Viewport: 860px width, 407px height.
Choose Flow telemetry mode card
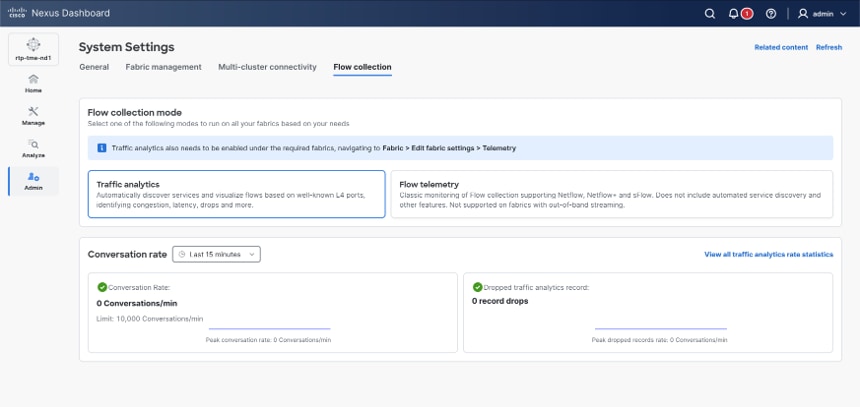612,194
